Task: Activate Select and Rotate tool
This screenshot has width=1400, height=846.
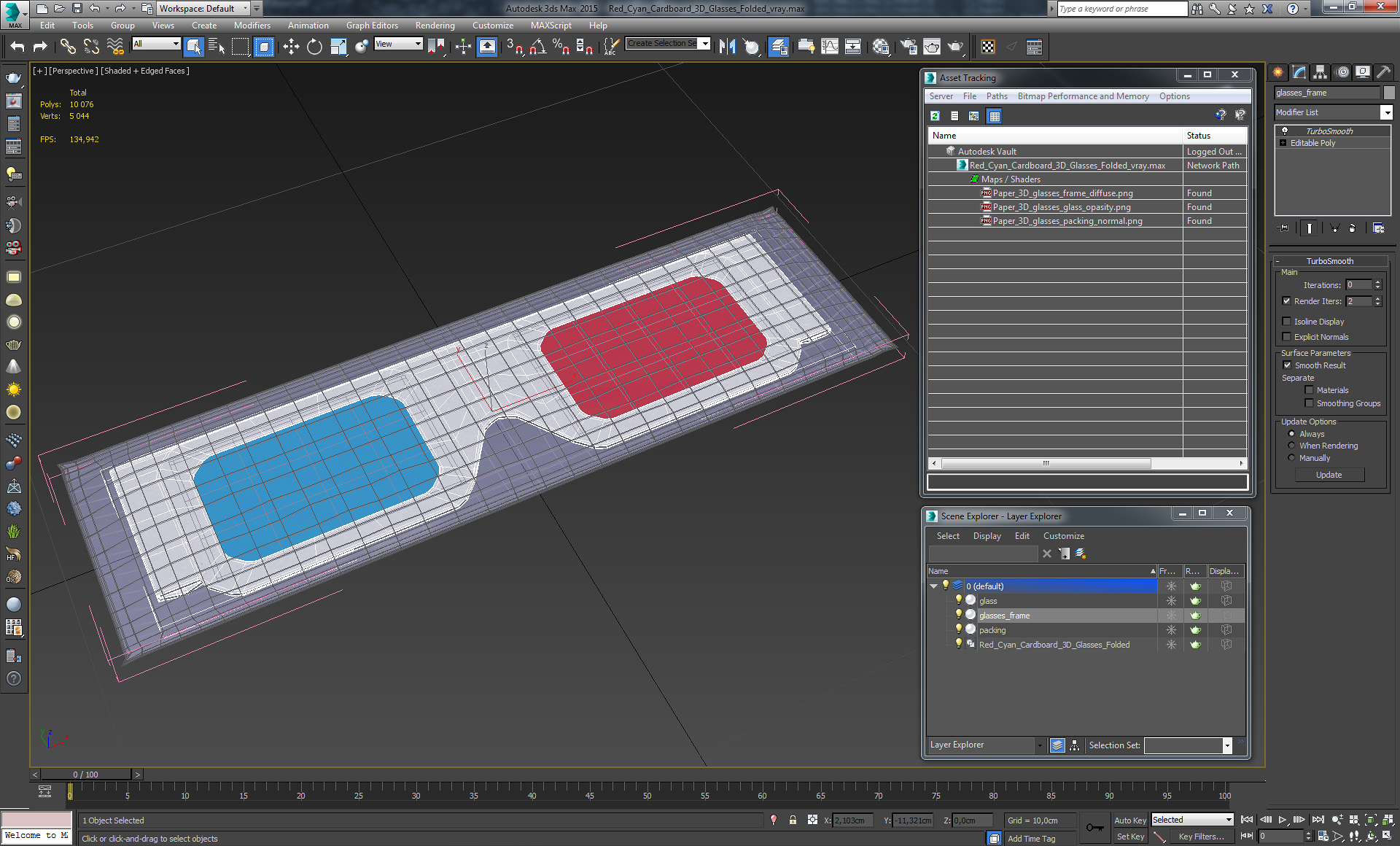Action: [x=314, y=47]
